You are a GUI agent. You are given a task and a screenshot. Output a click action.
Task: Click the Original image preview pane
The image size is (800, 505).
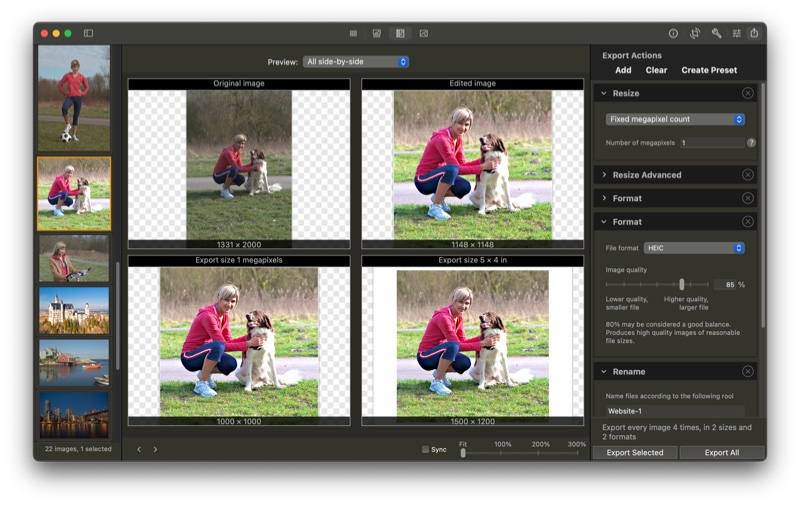(239, 164)
